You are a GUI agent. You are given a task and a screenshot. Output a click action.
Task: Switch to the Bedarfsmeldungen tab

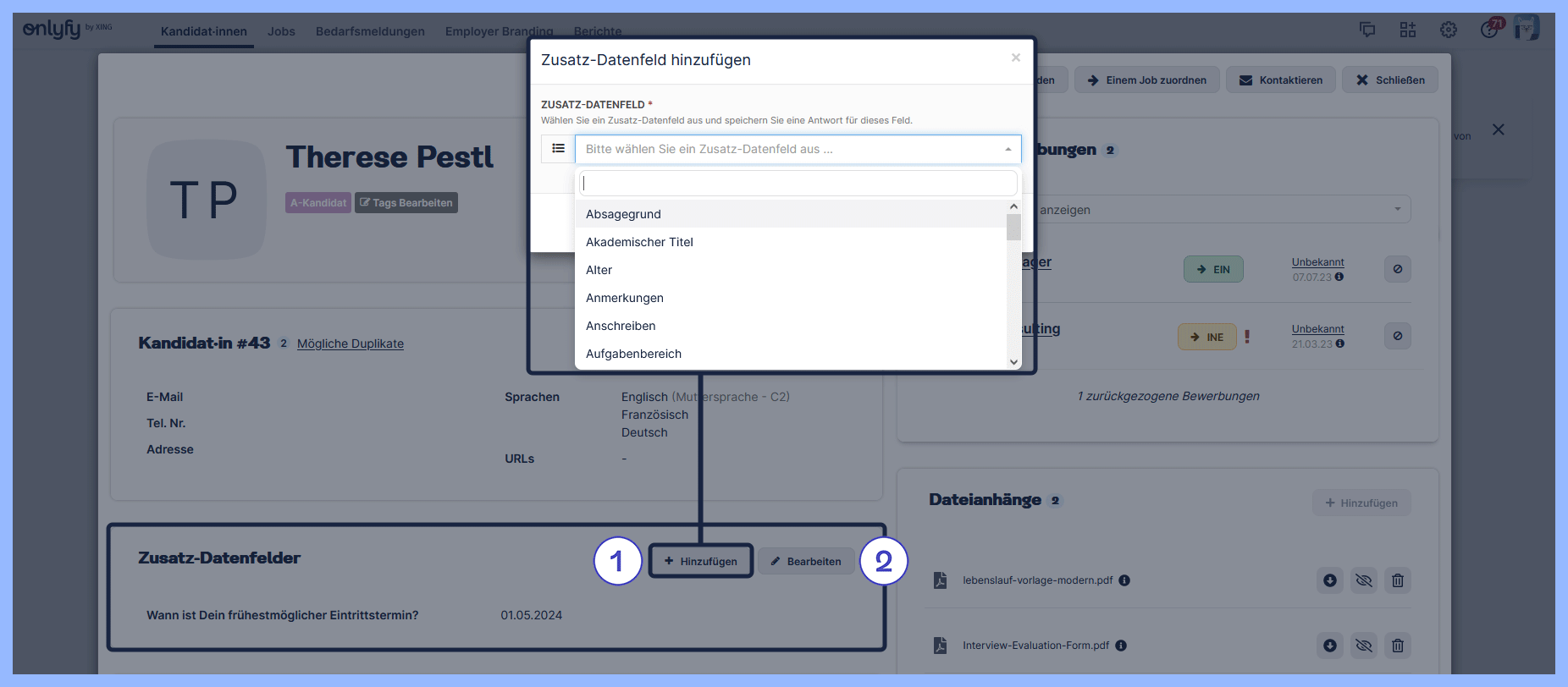pyautogui.click(x=370, y=31)
